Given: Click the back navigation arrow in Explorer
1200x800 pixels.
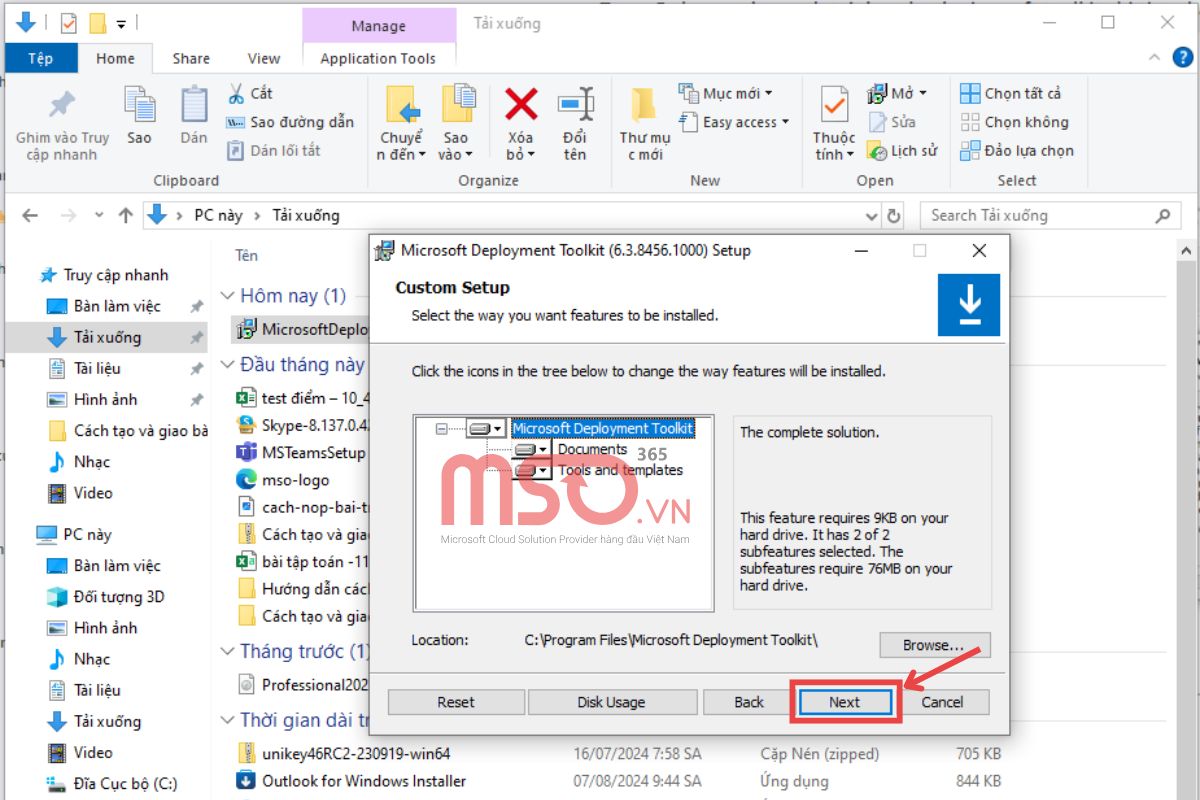Looking at the screenshot, I should 30,215.
